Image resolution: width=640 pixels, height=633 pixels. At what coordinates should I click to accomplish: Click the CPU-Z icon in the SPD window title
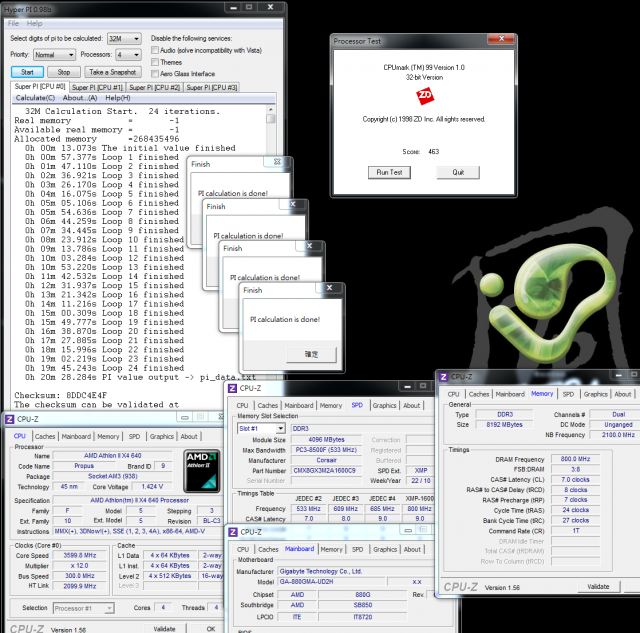pos(232,389)
